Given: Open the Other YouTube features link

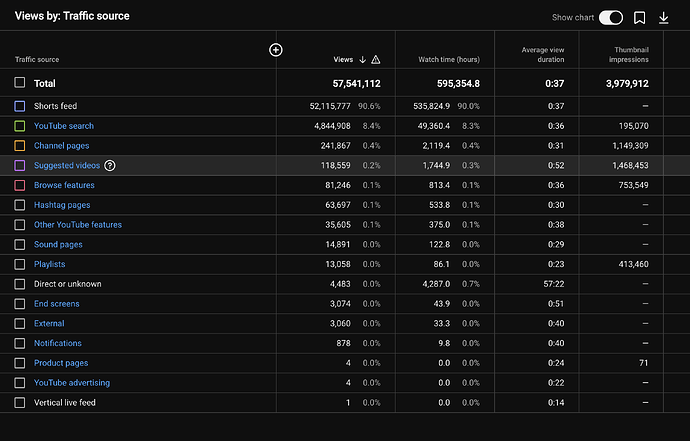Looking at the screenshot, I should click(78, 225).
